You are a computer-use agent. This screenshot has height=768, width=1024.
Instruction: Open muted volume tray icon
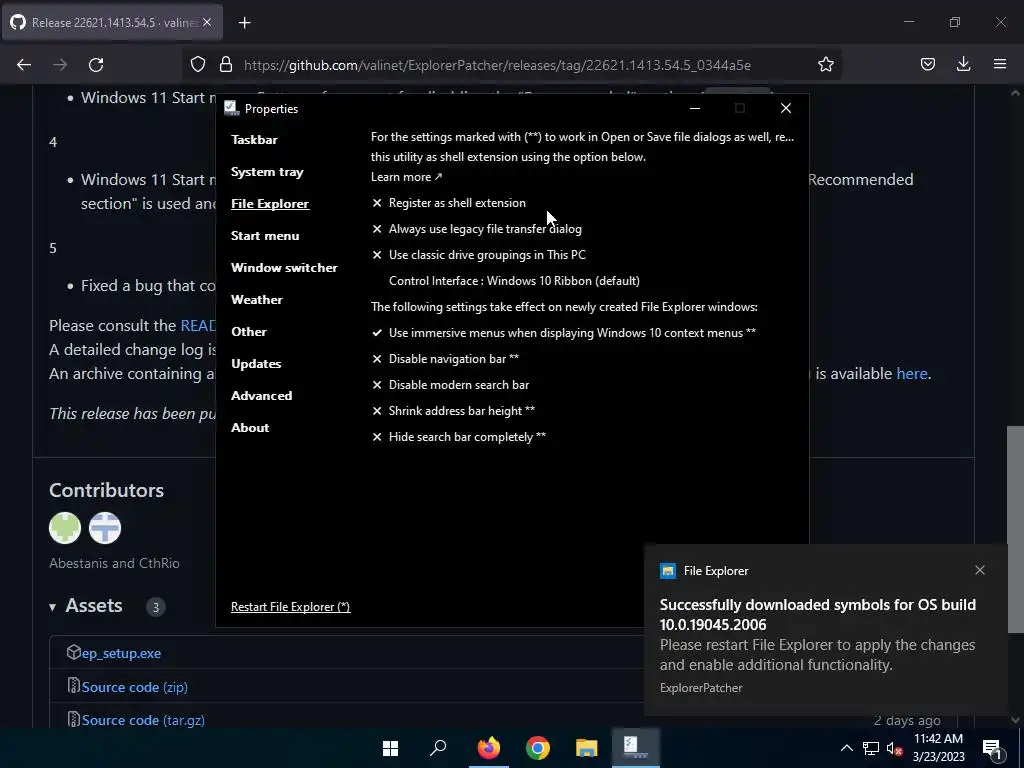click(x=895, y=748)
